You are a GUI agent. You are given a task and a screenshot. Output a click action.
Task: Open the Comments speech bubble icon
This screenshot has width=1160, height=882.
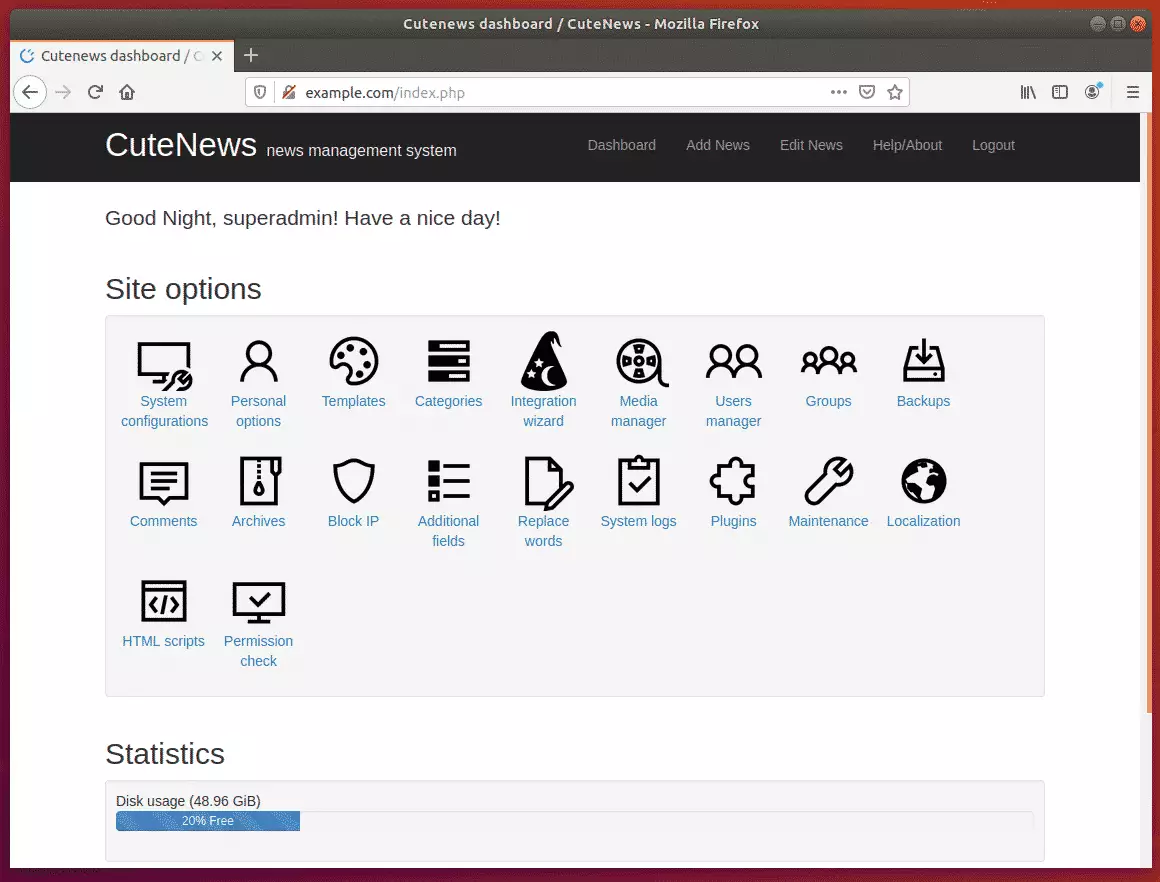(x=163, y=482)
